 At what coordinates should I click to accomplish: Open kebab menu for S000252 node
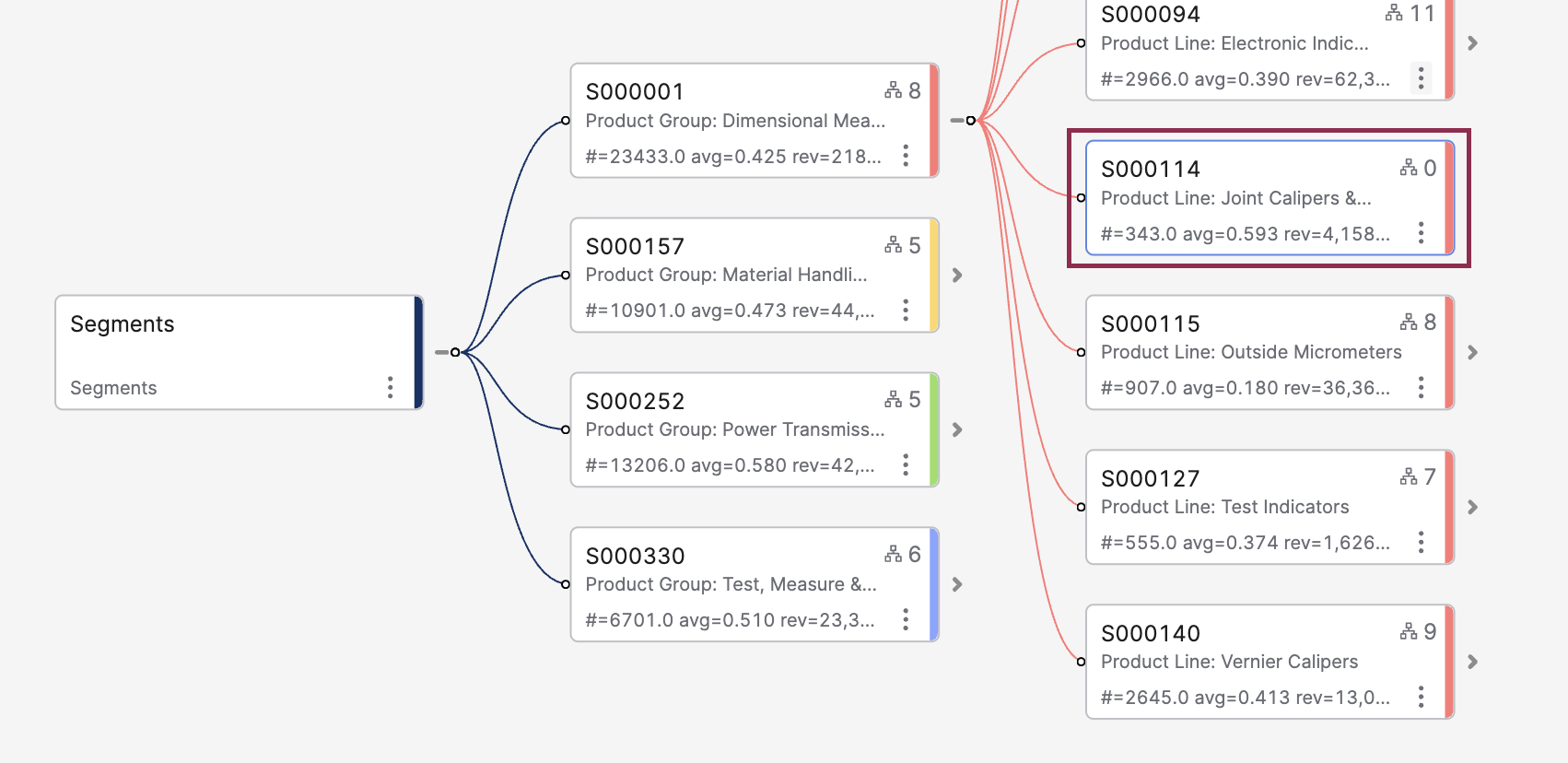(x=906, y=465)
